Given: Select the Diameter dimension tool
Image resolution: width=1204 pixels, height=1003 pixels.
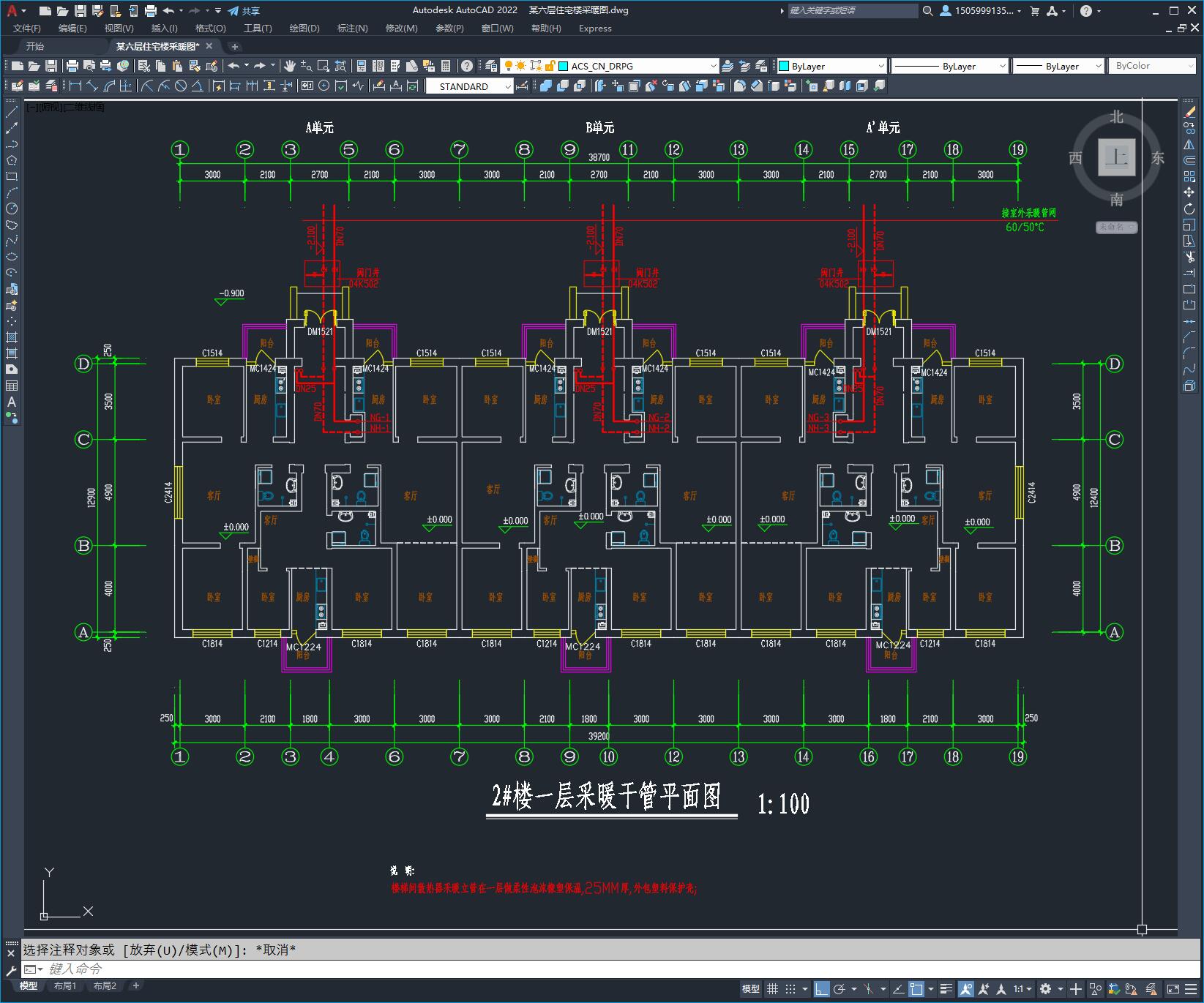Looking at the screenshot, I should 181,86.
